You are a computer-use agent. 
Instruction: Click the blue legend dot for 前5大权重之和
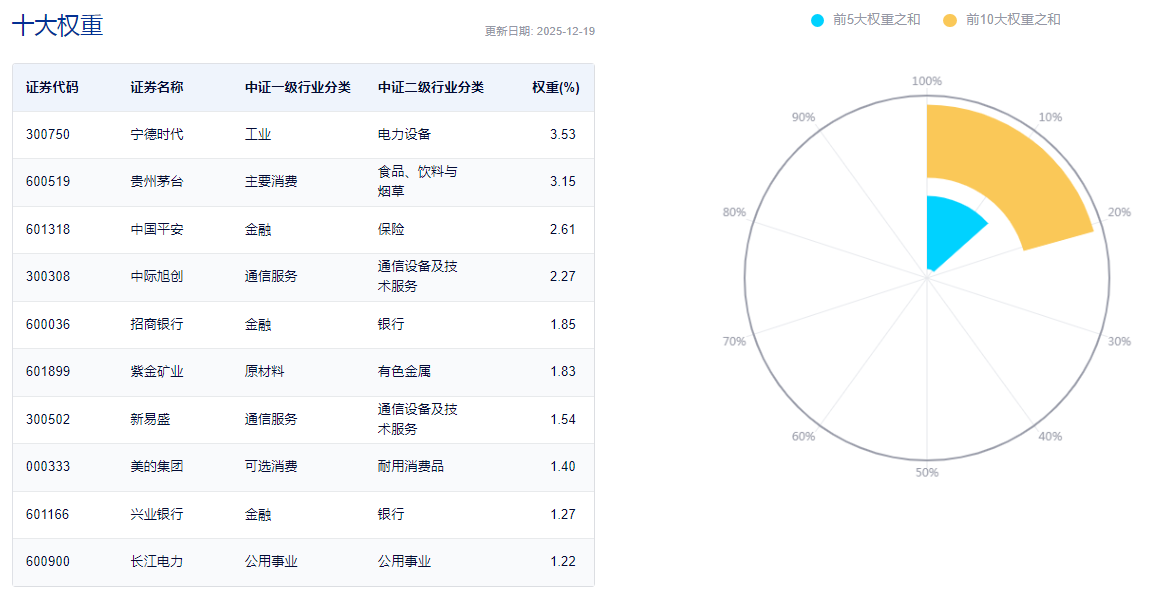pyautogui.click(x=817, y=20)
